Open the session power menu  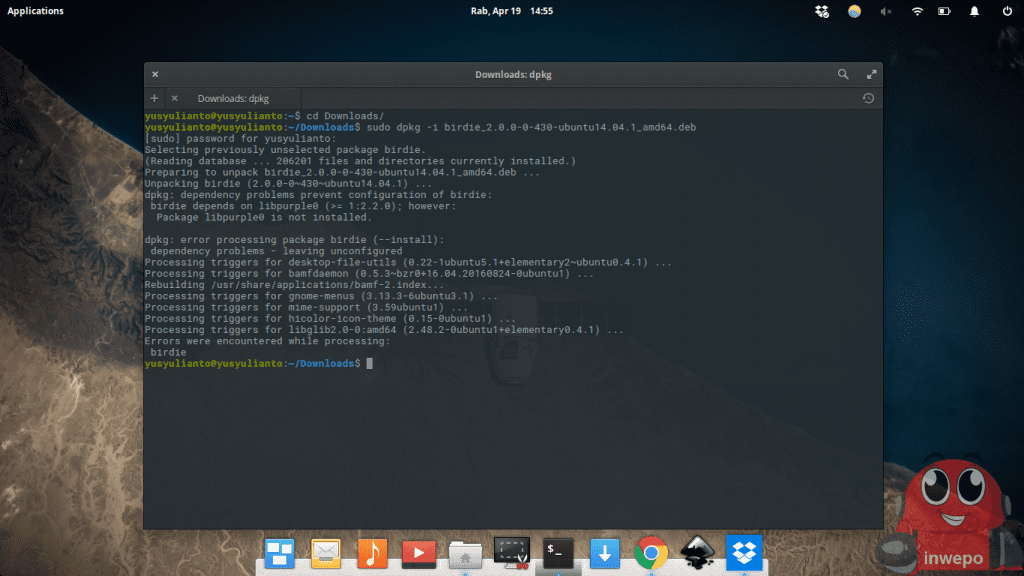pos(1006,11)
